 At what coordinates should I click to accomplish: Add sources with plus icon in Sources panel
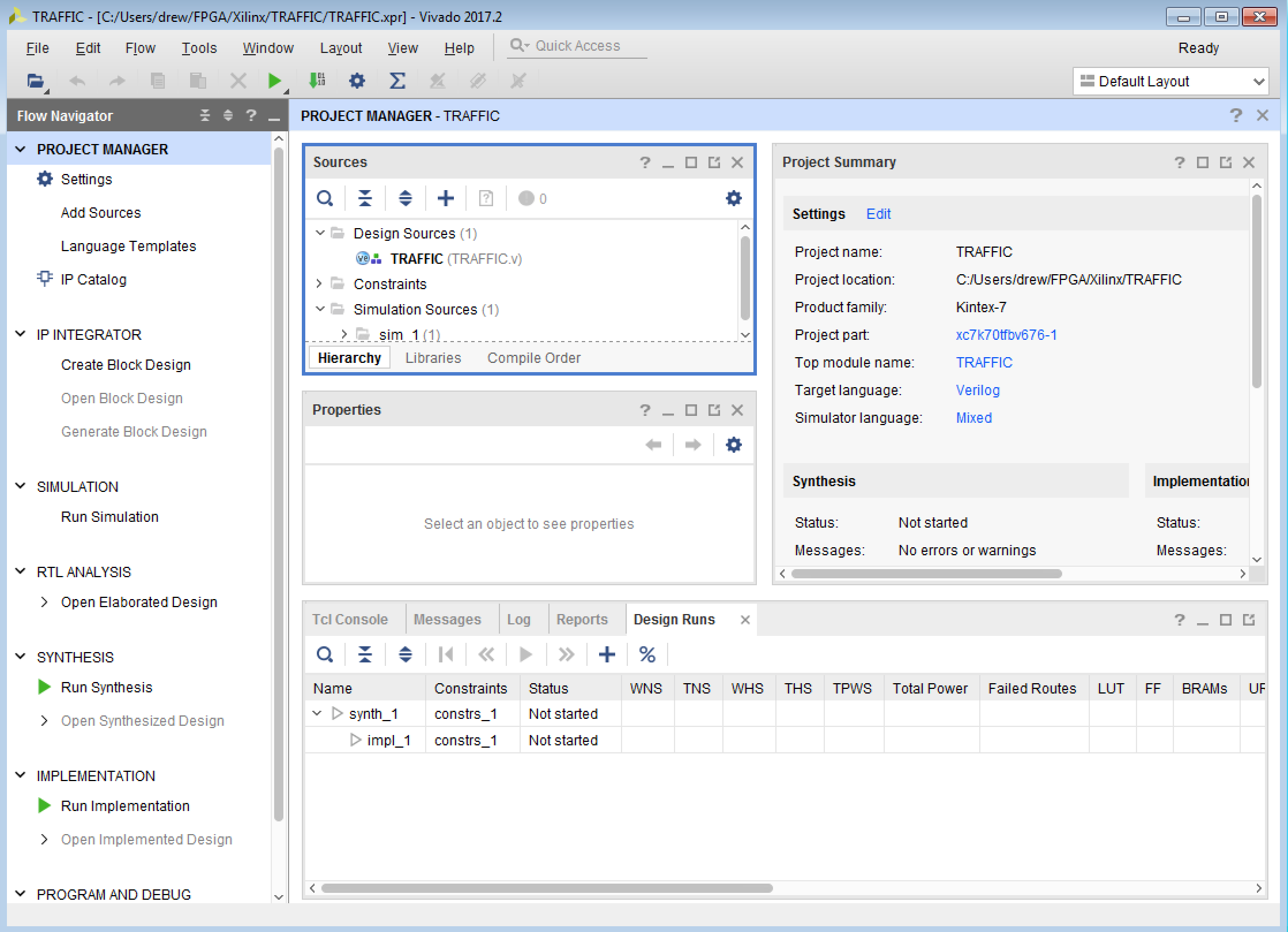point(445,199)
